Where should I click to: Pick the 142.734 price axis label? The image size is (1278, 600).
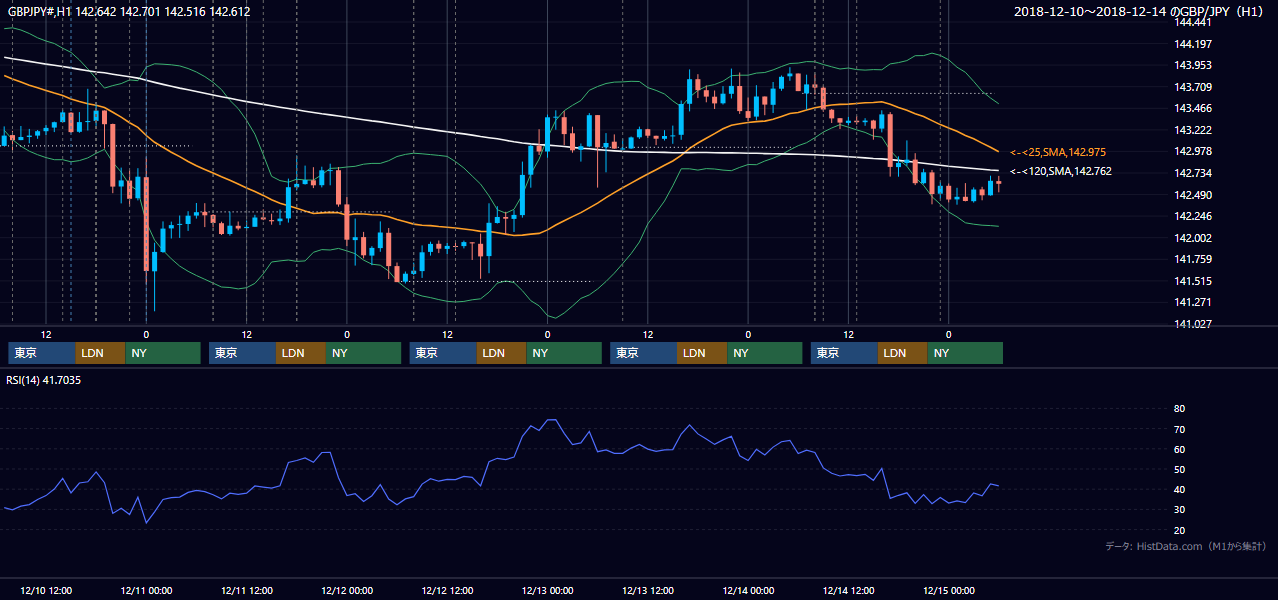pos(1193,173)
